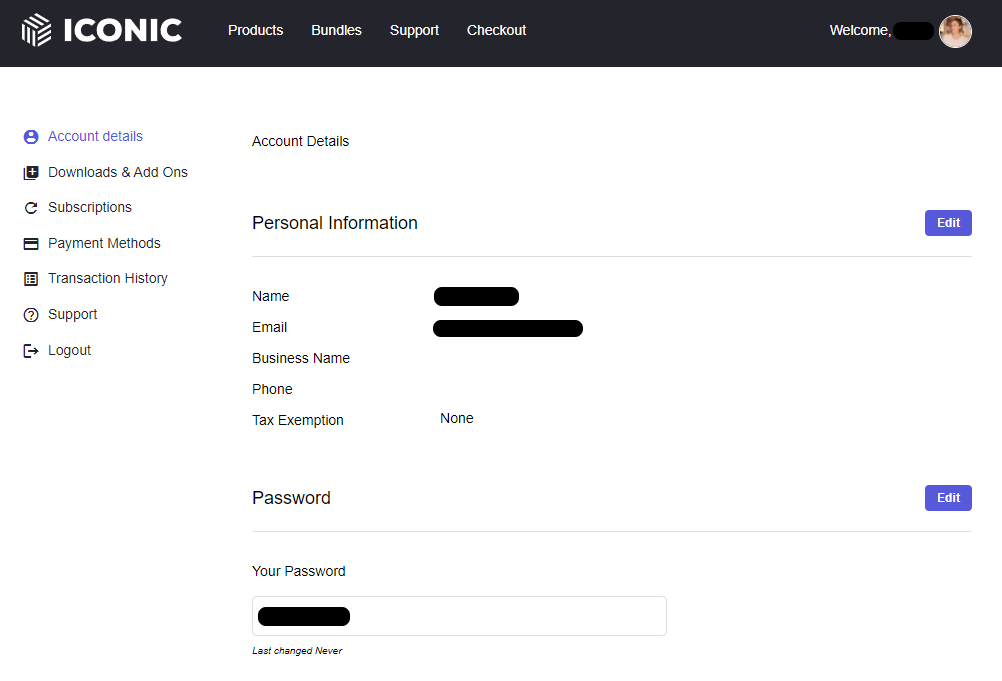Click the Iconic cube logo icon

coord(37,30)
